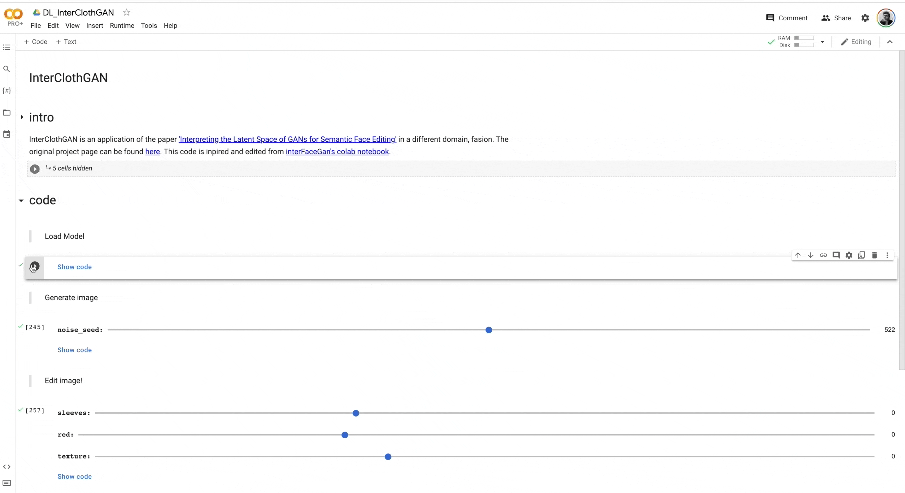Open the table of contents sidebar icon
Screen dimensions: 905x493
click(7, 47)
